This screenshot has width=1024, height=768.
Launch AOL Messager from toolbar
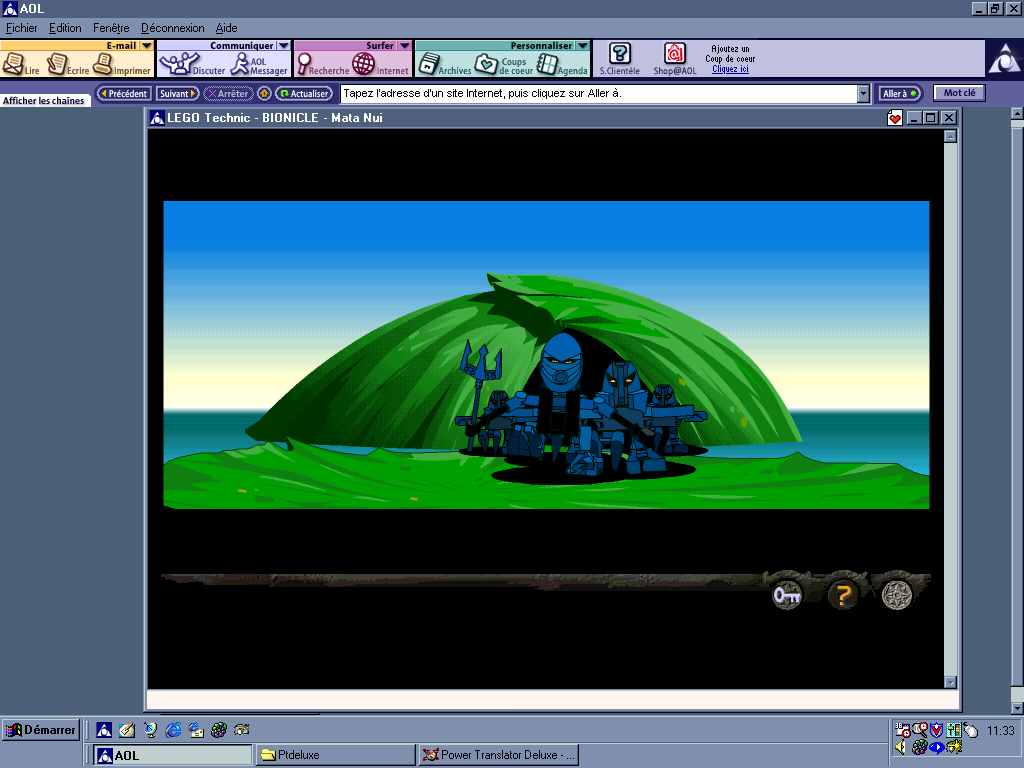pos(259,64)
